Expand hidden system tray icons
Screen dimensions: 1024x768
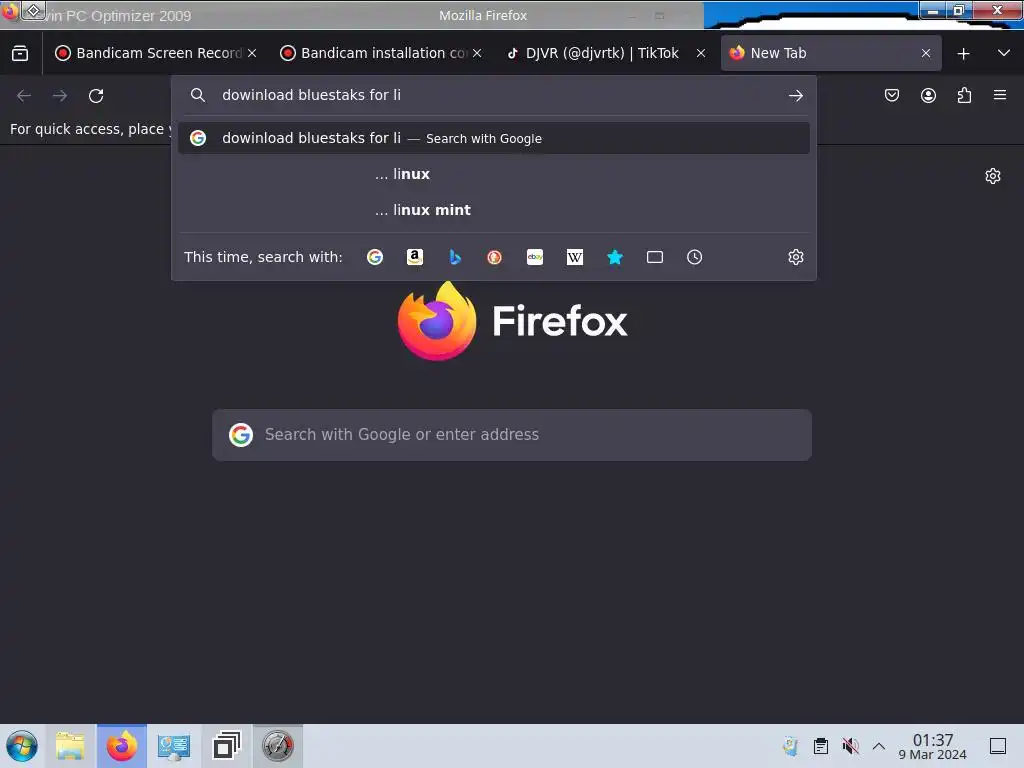879,746
